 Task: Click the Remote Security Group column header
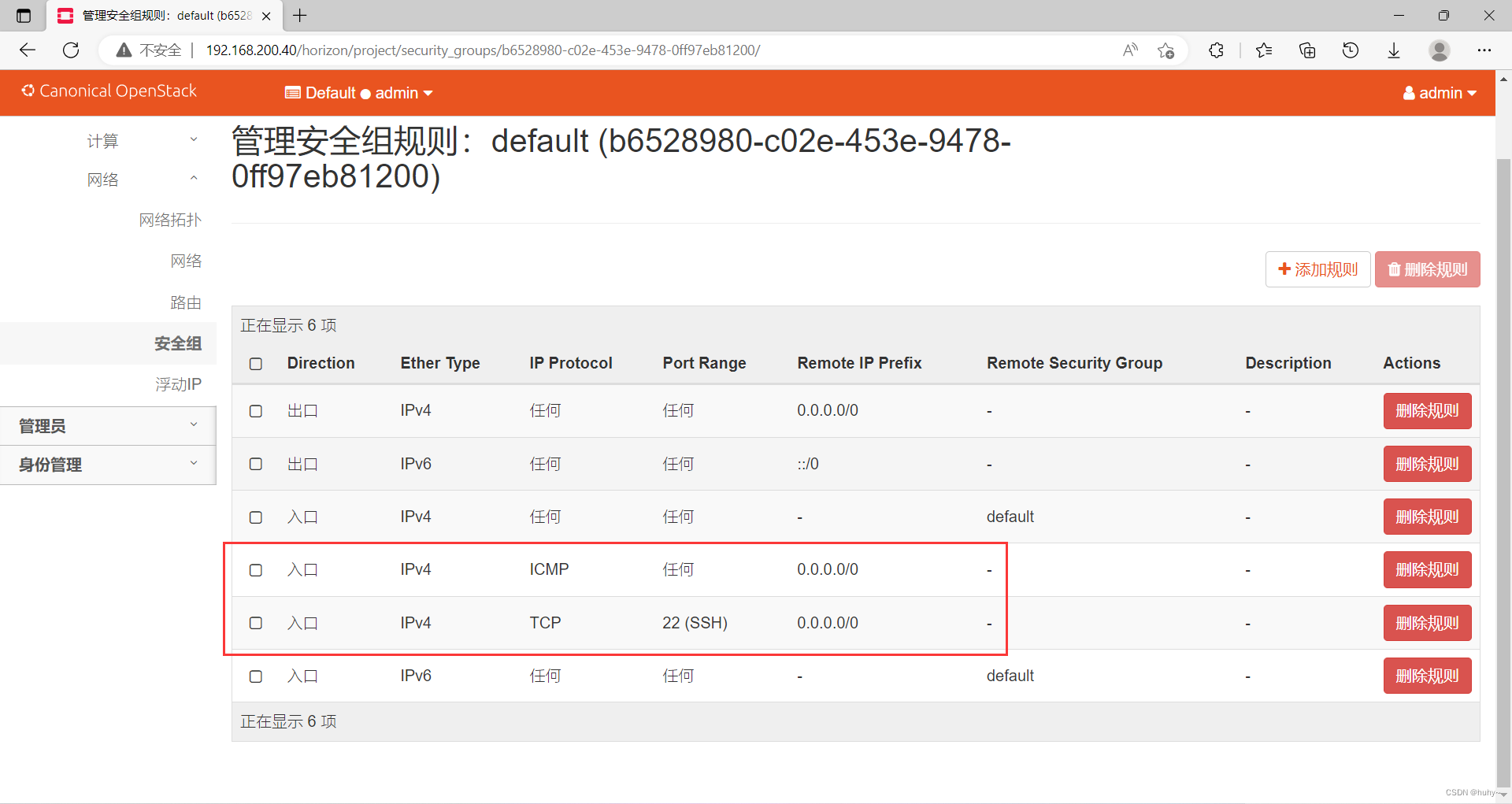(1074, 363)
